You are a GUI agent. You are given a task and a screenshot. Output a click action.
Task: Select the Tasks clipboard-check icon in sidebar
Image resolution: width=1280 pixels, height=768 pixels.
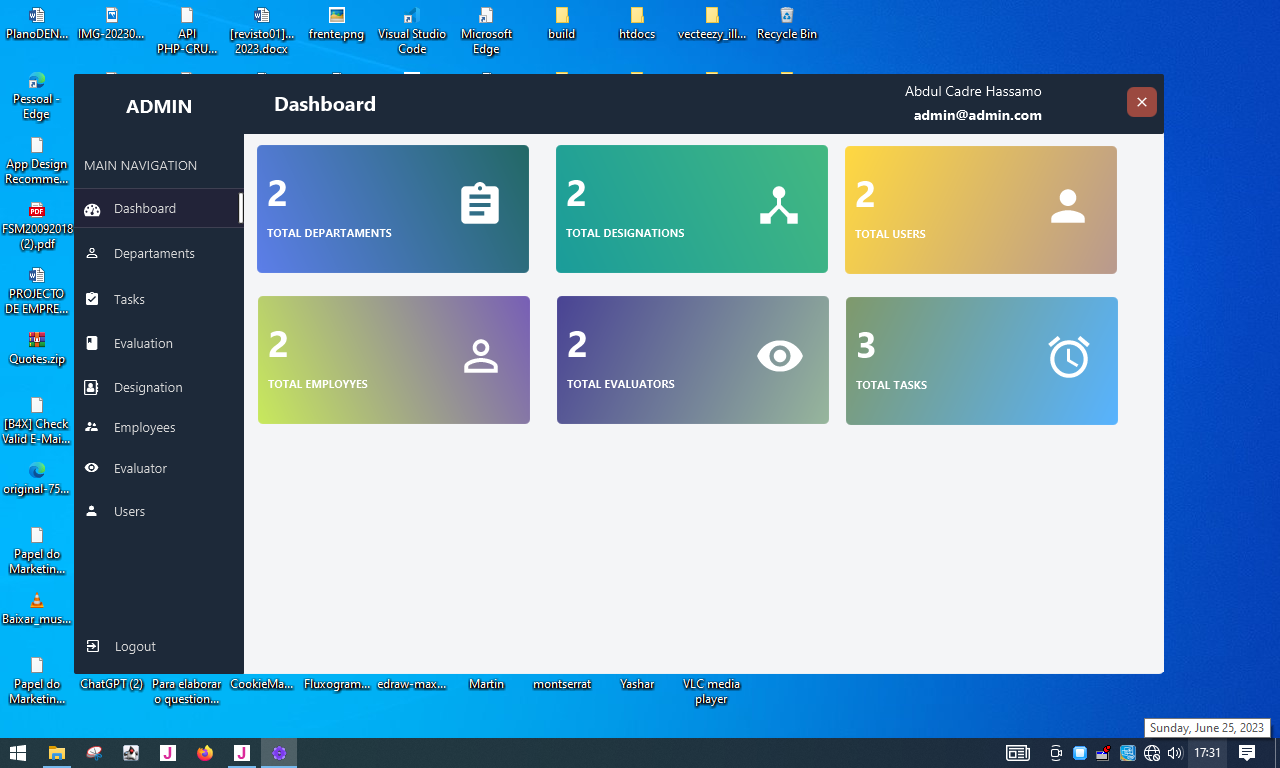(x=92, y=299)
